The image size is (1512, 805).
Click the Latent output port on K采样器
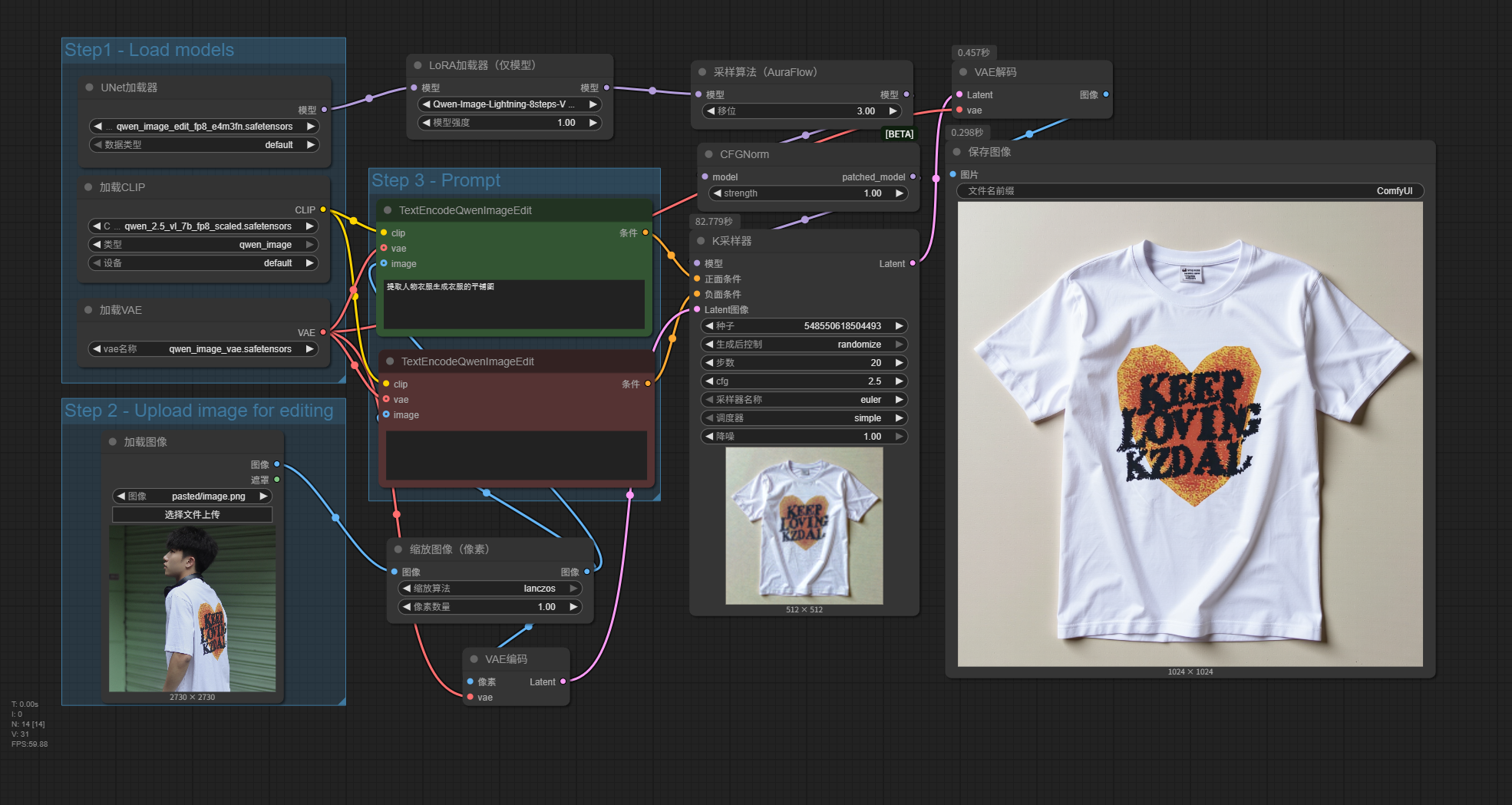tap(913, 264)
